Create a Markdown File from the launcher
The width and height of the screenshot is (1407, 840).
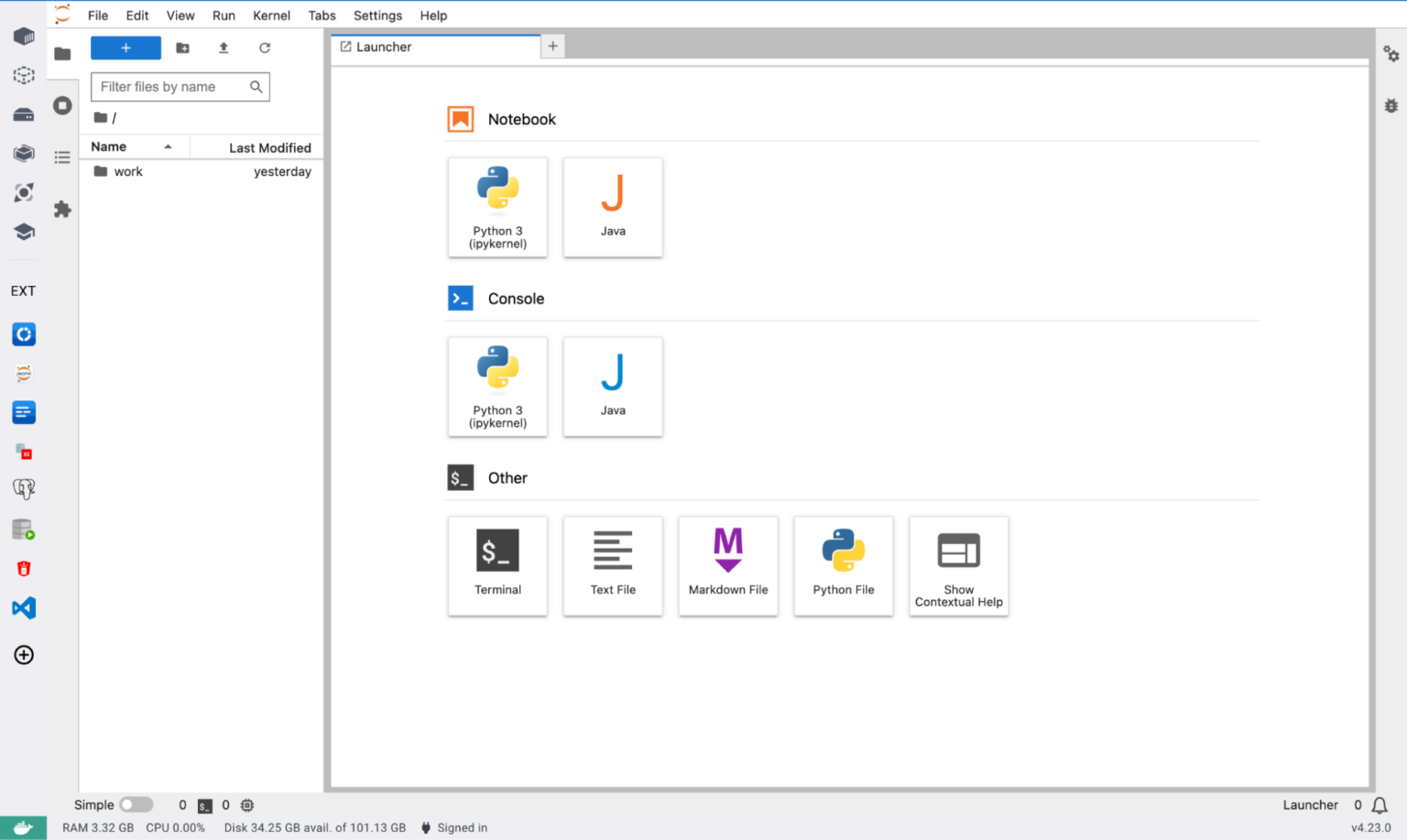coord(727,565)
